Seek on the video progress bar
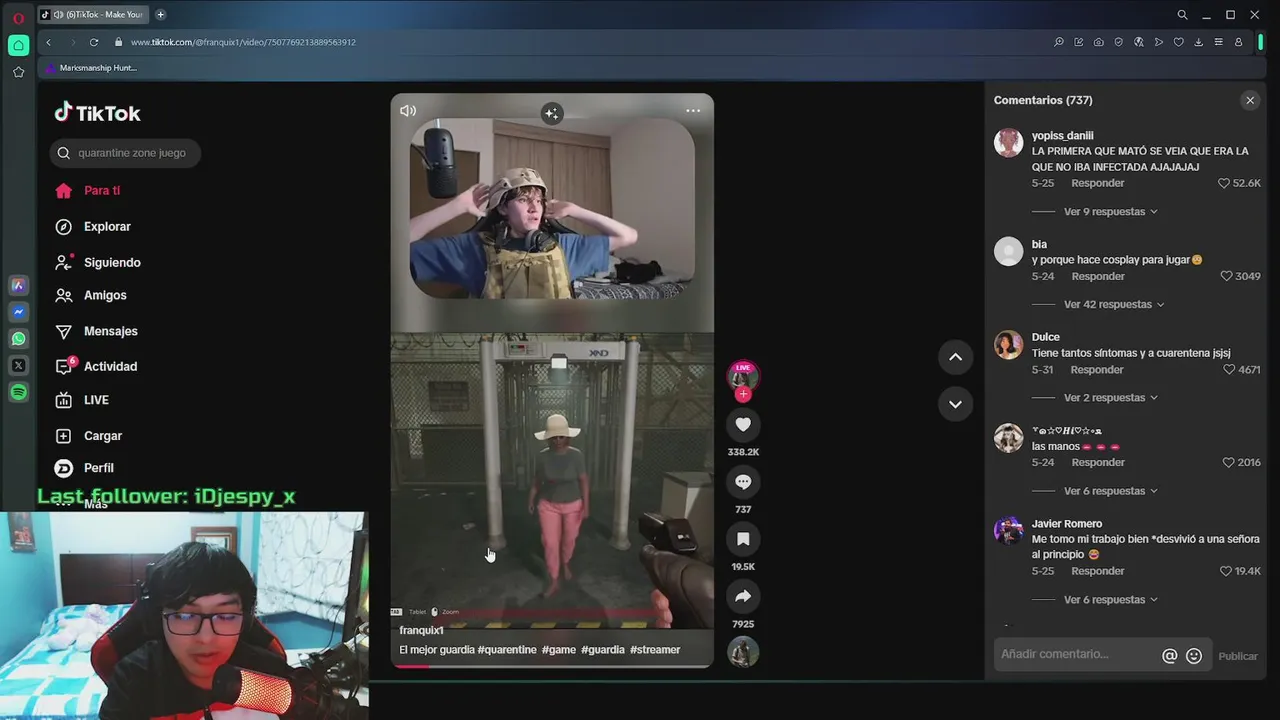Screen dimensions: 1280x720 click(x=552, y=665)
